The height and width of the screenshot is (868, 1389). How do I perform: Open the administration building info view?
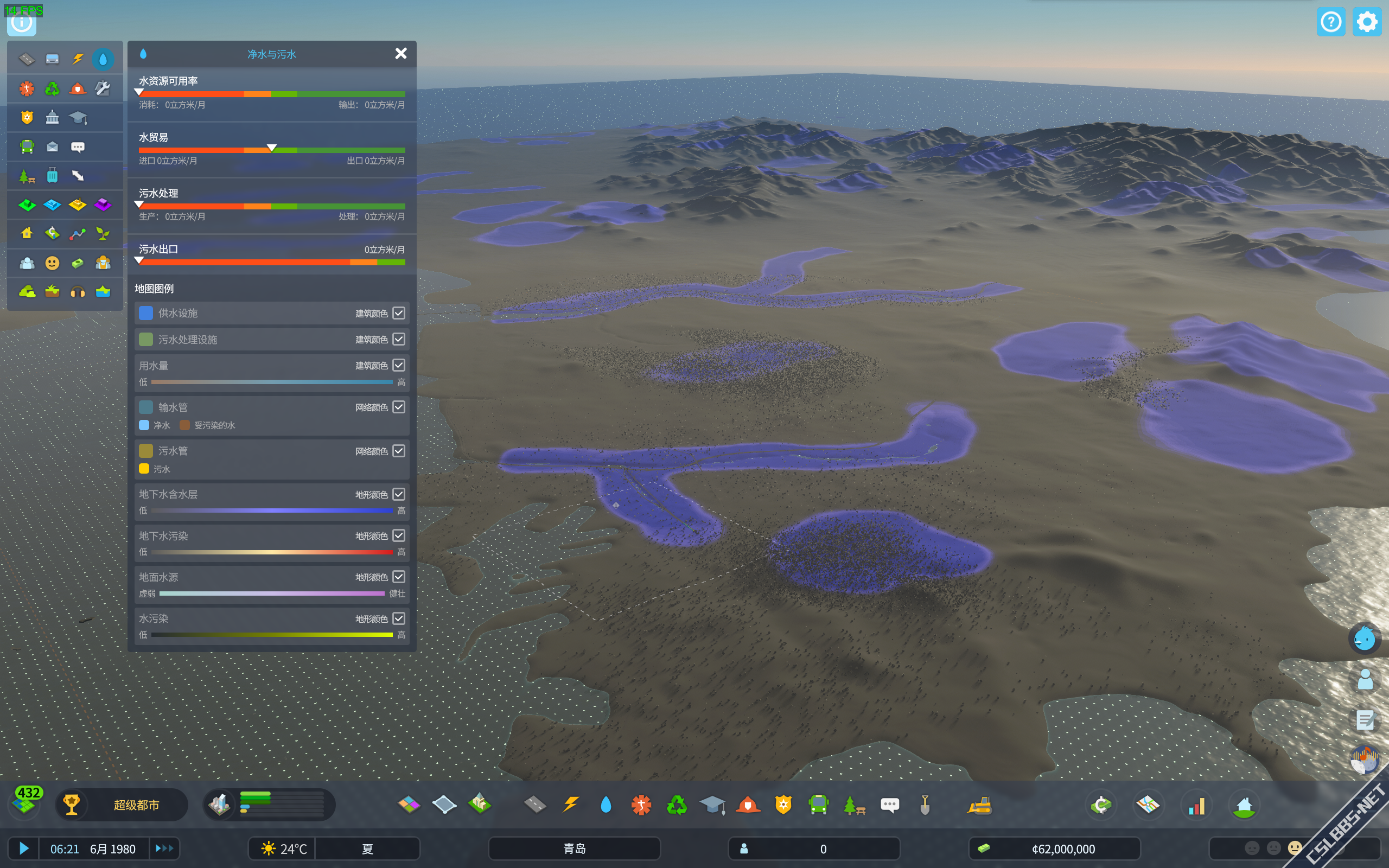click(52, 118)
